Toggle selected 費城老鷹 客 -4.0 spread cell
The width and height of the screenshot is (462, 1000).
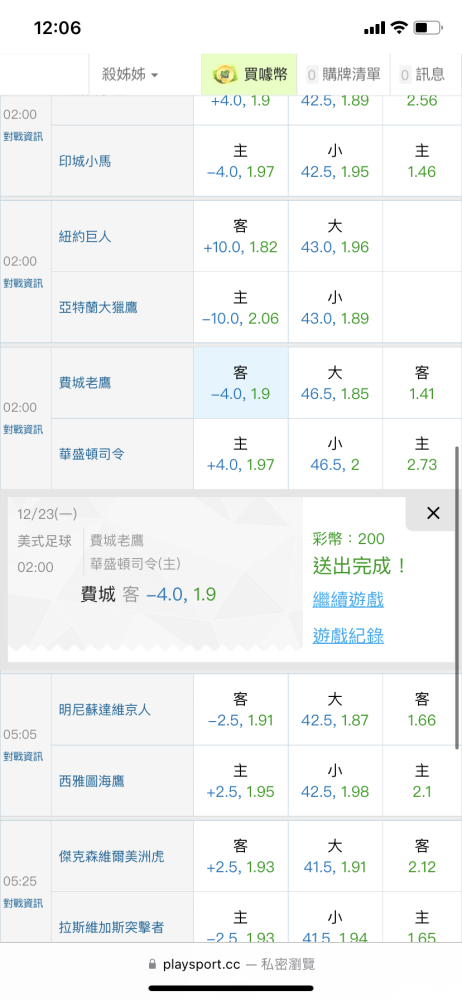[241, 383]
